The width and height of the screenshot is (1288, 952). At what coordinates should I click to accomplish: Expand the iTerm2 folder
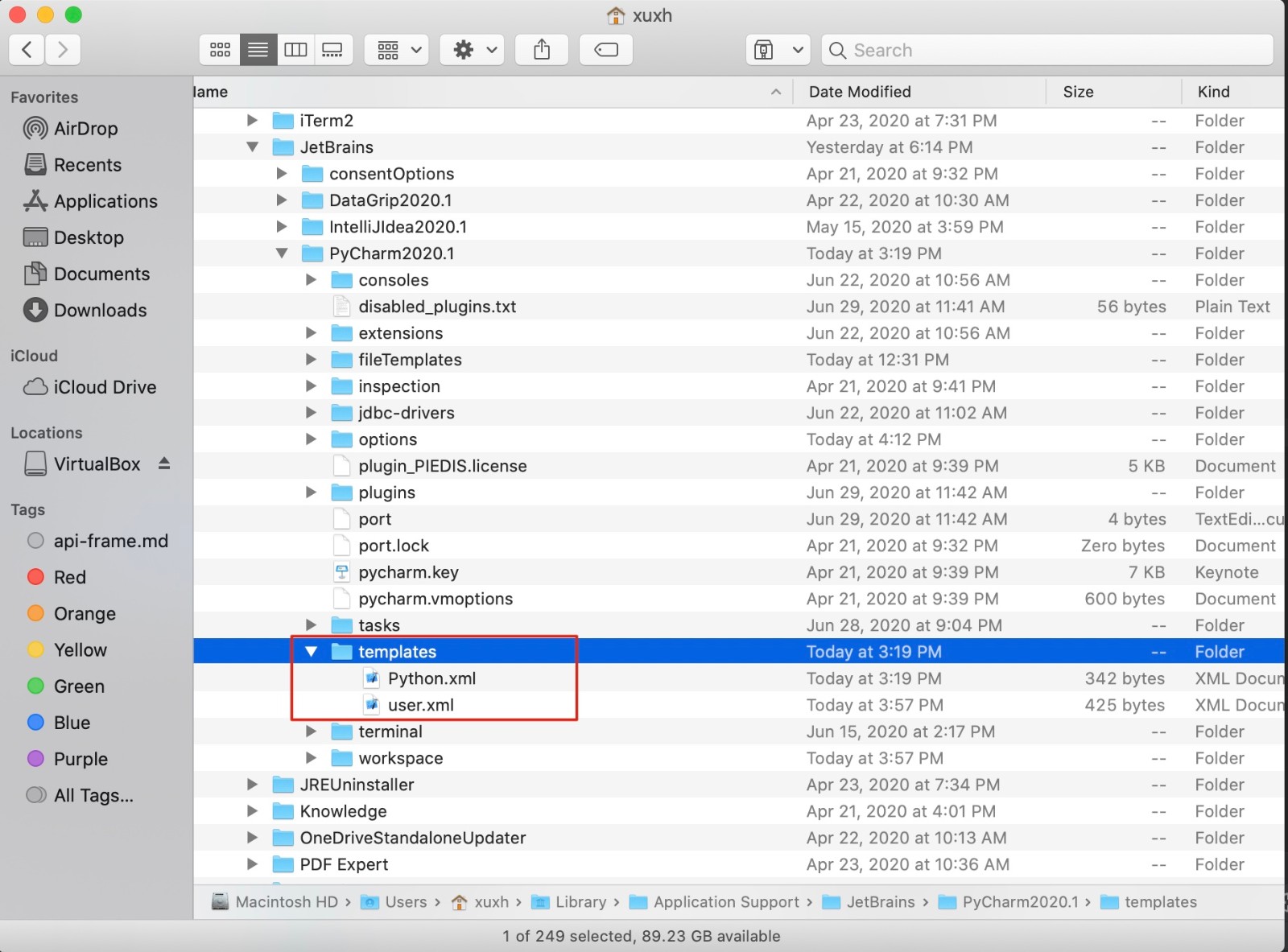252,121
